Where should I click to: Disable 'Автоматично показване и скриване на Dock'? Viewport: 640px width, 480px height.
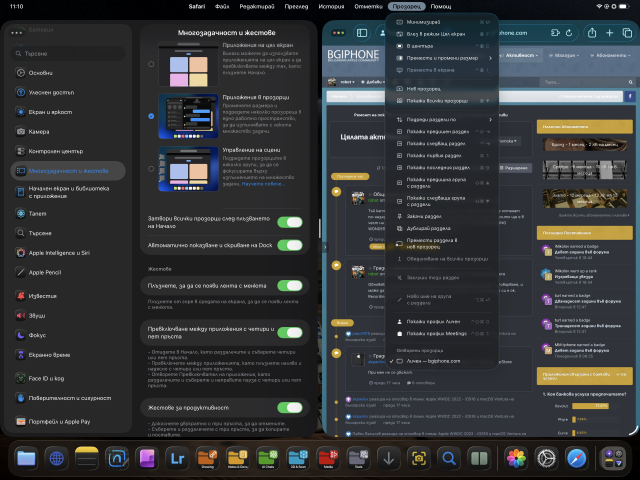point(289,245)
